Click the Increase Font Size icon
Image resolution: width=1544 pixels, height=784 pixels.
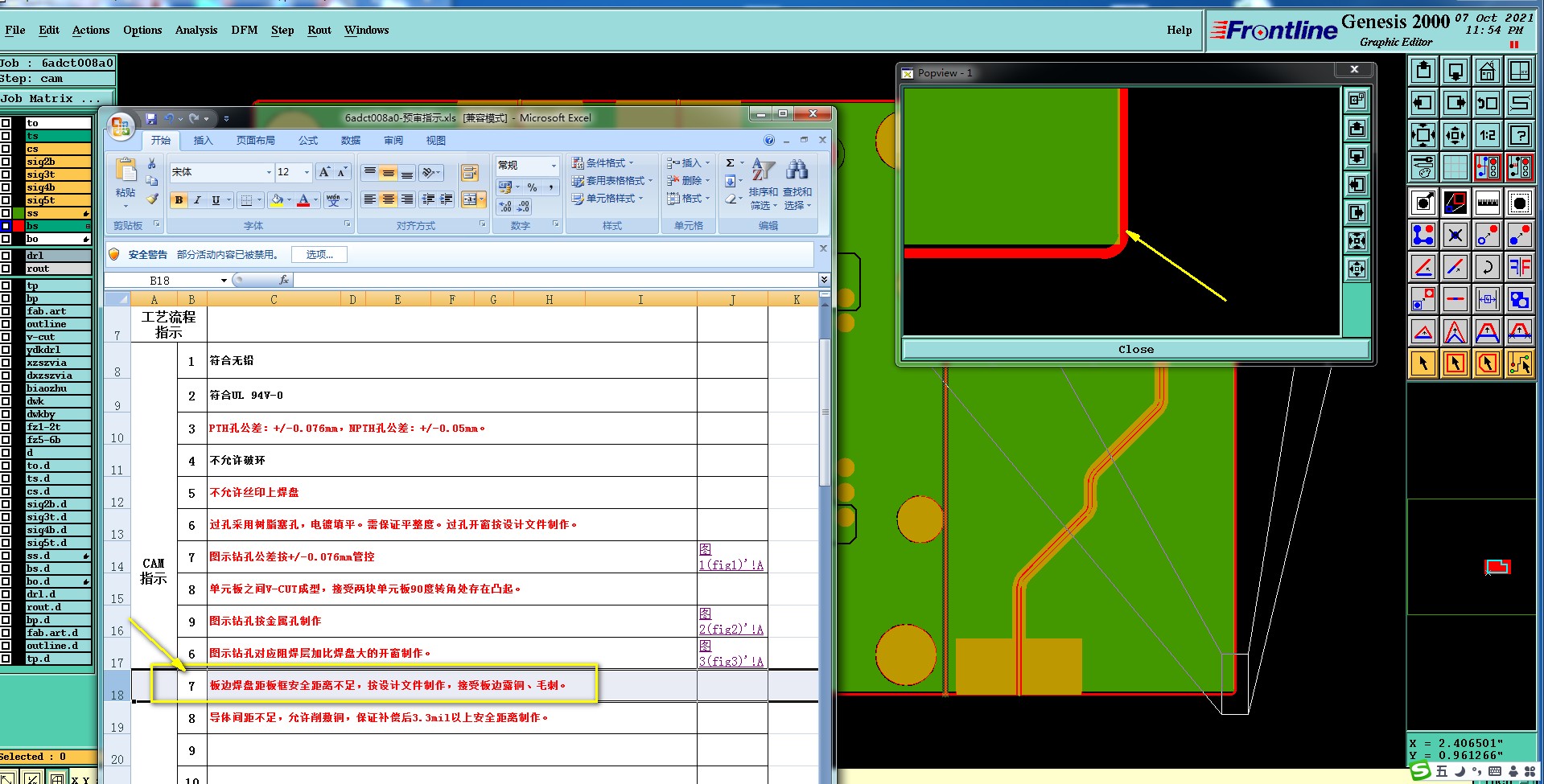(324, 172)
